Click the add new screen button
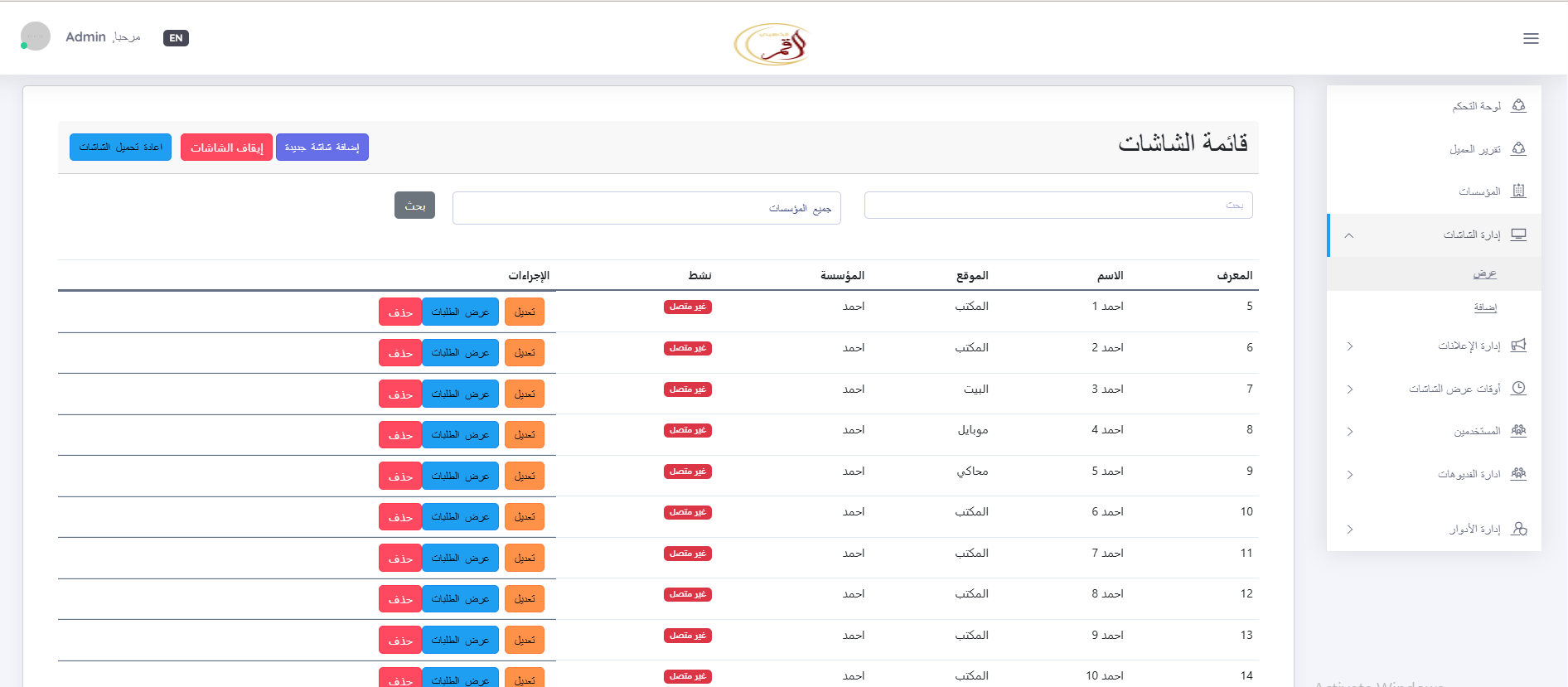The image size is (1568, 687). coord(322,148)
